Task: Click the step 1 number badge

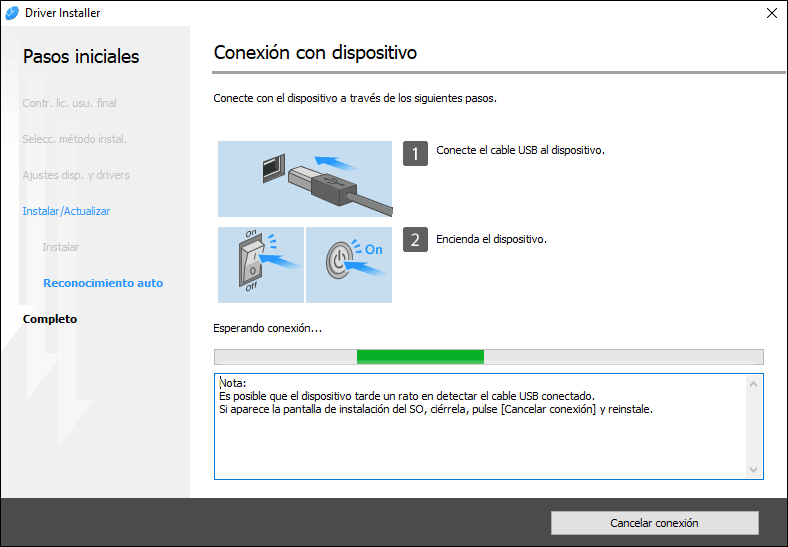Action: click(x=415, y=152)
